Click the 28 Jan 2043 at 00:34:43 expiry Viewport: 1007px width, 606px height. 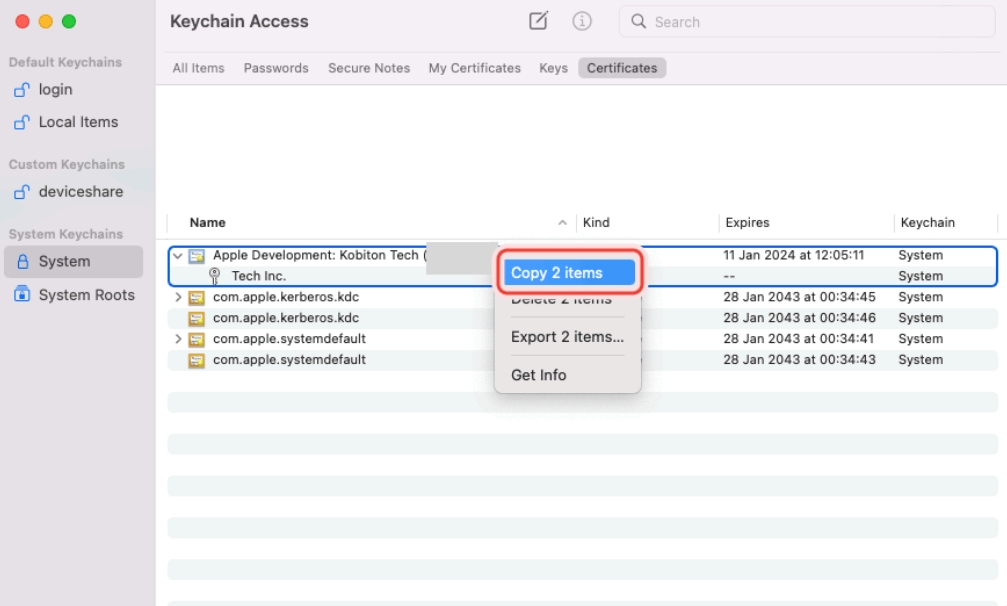(799, 359)
